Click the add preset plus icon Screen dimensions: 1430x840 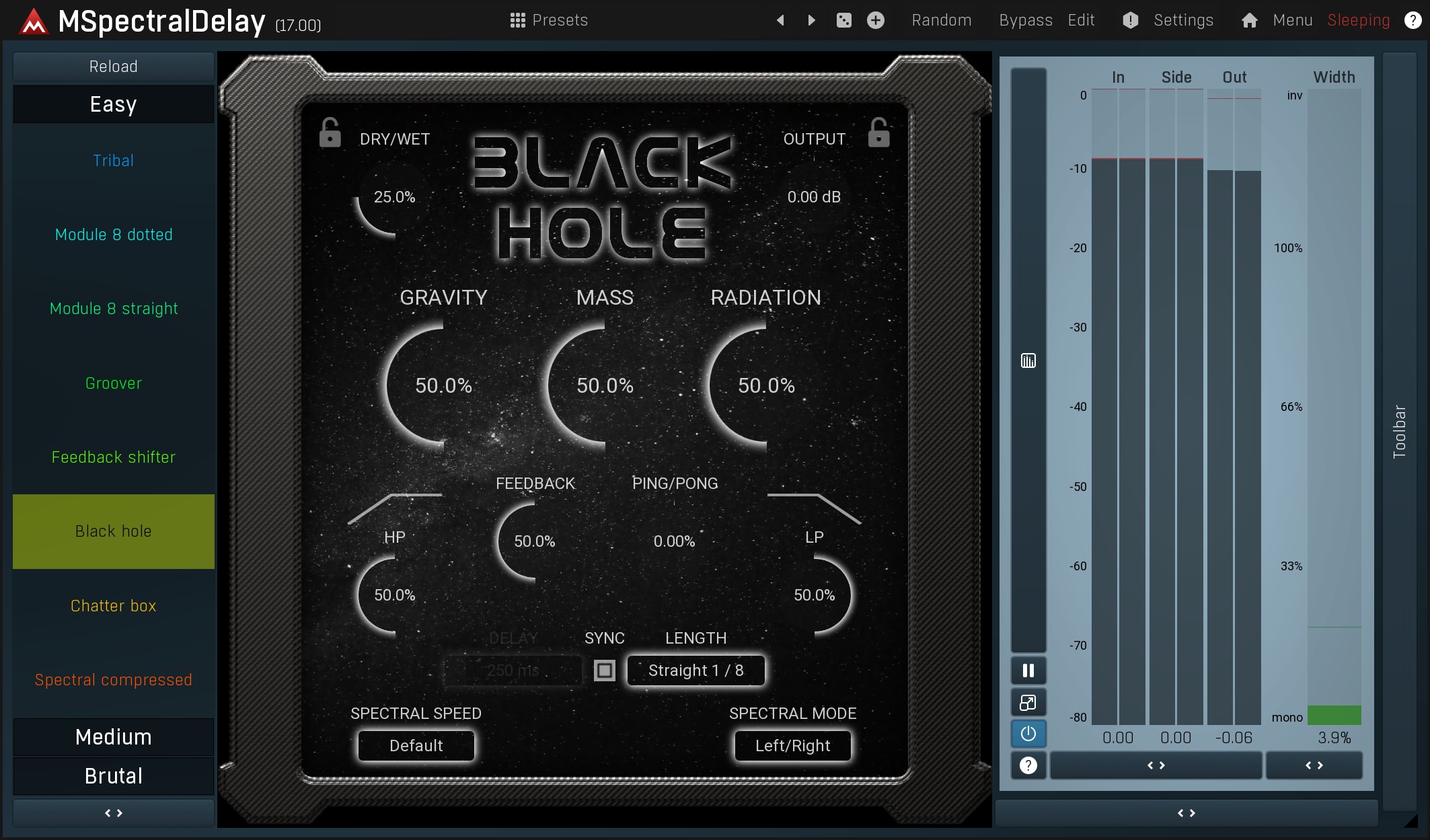click(875, 20)
